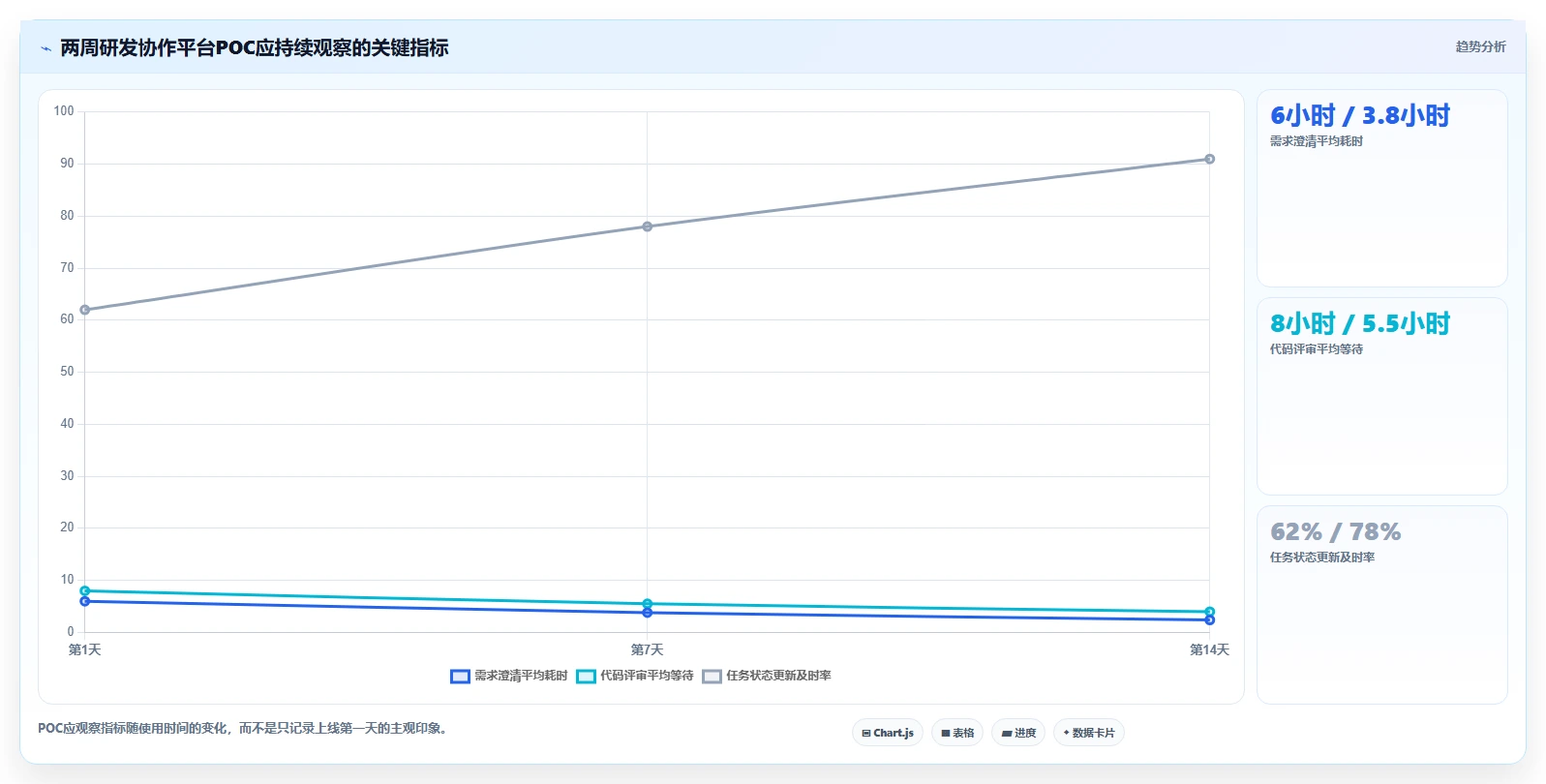This screenshot has height=784, width=1546.
Task: Click the cyan 代码评审 point at 第7天
Action: tap(648, 604)
